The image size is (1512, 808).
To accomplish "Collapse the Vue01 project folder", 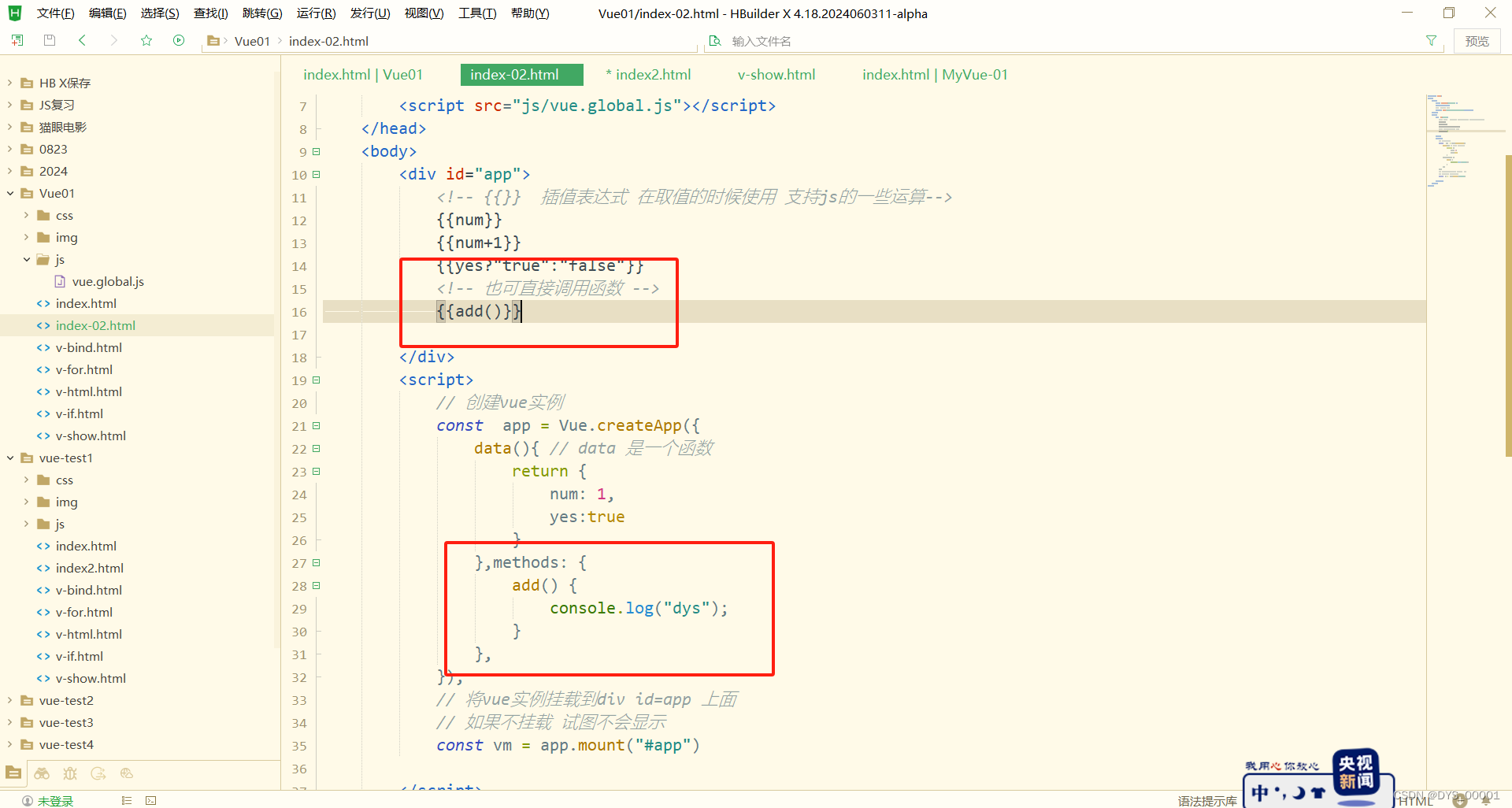I will tap(10, 193).
